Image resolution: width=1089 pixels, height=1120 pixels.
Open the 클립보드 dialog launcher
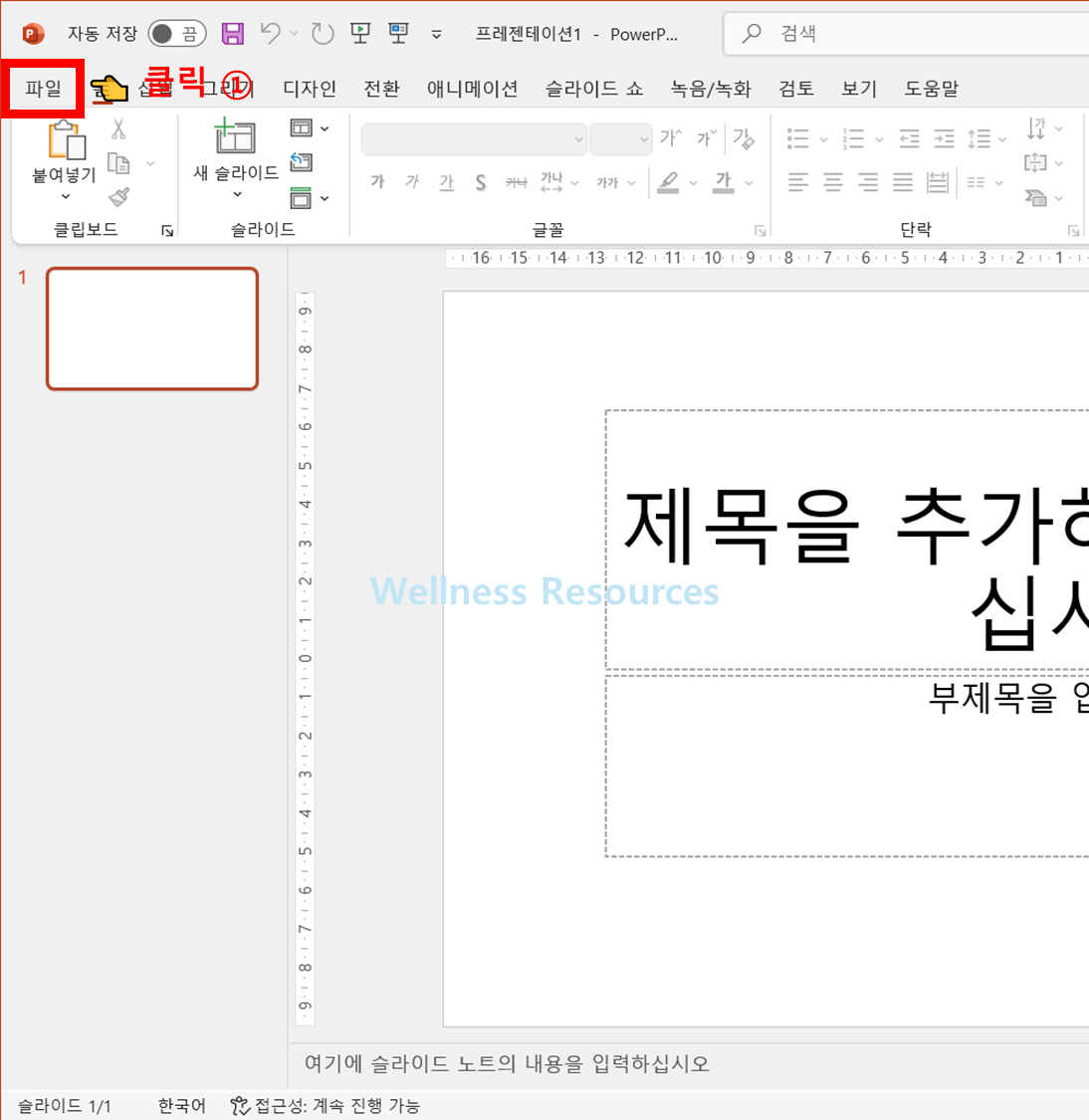[x=167, y=230]
